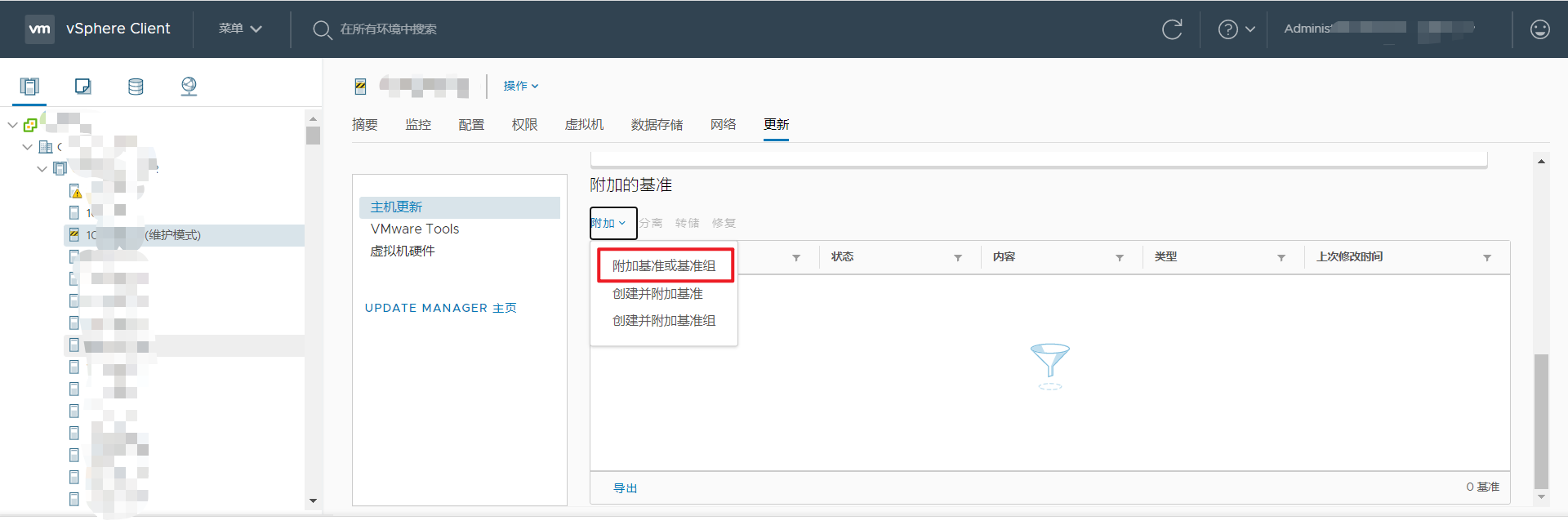Switch to the 权限 tab
The height and width of the screenshot is (525, 1568).
(x=524, y=124)
